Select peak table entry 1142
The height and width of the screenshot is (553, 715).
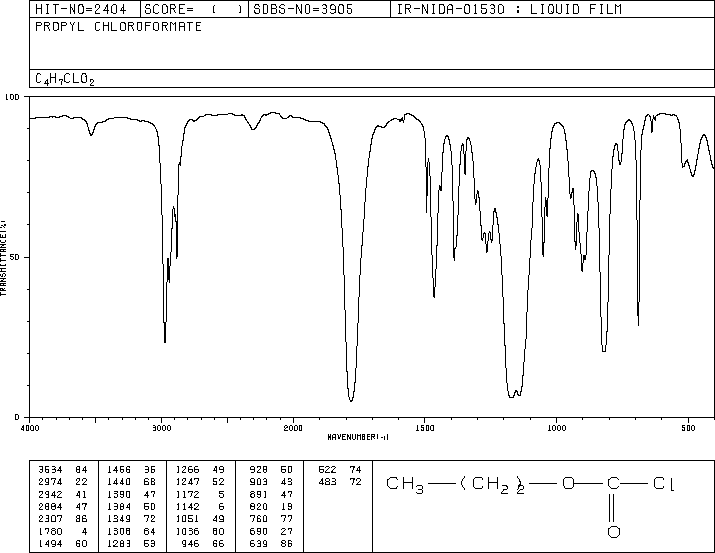[x=200, y=506]
